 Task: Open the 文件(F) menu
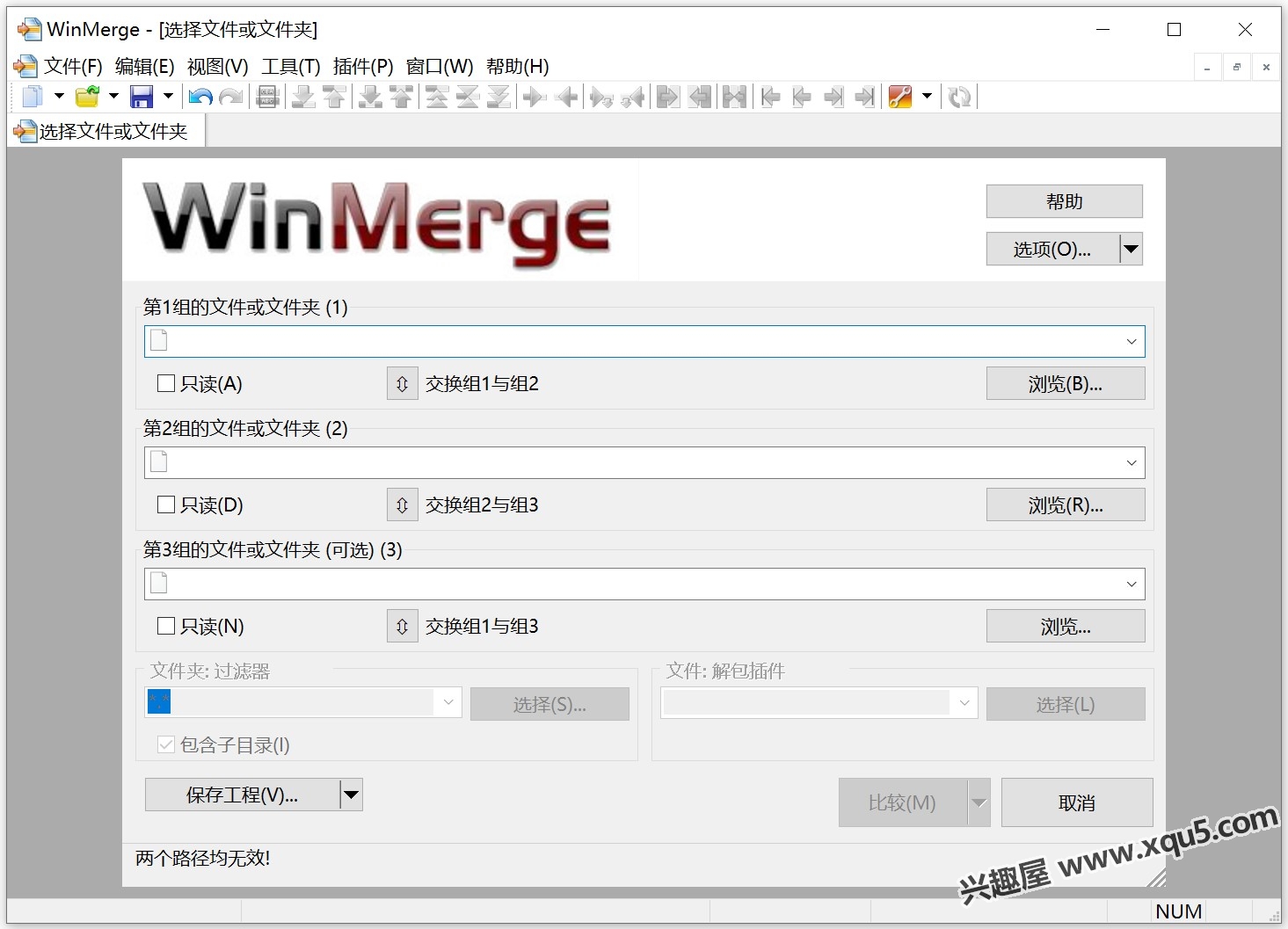pyautogui.click(x=73, y=67)
